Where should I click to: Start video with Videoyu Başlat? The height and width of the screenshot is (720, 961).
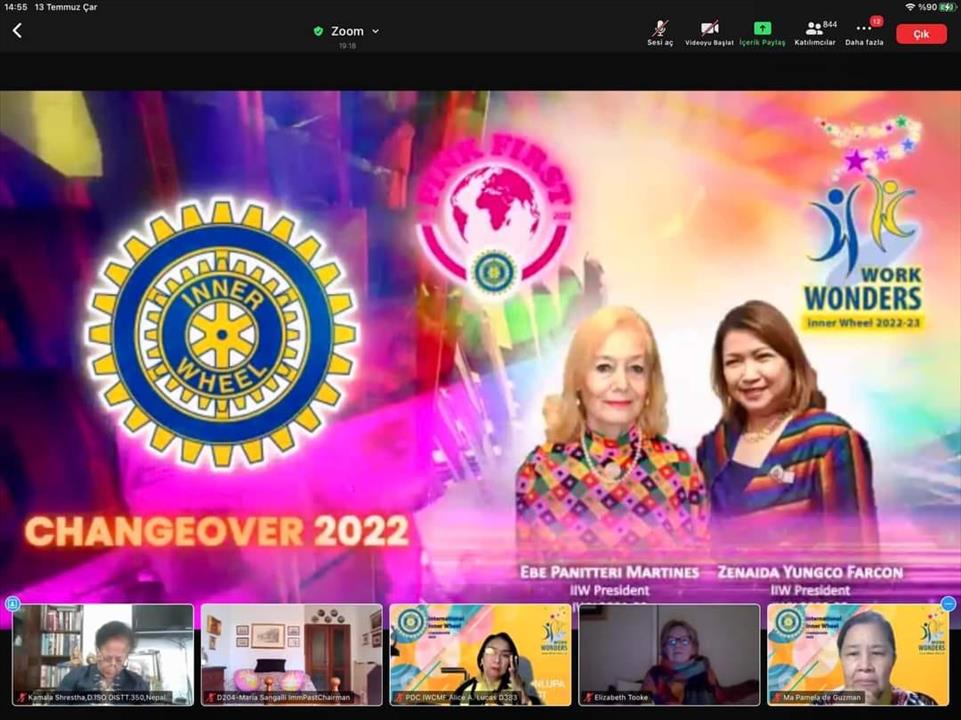(709, 33)
